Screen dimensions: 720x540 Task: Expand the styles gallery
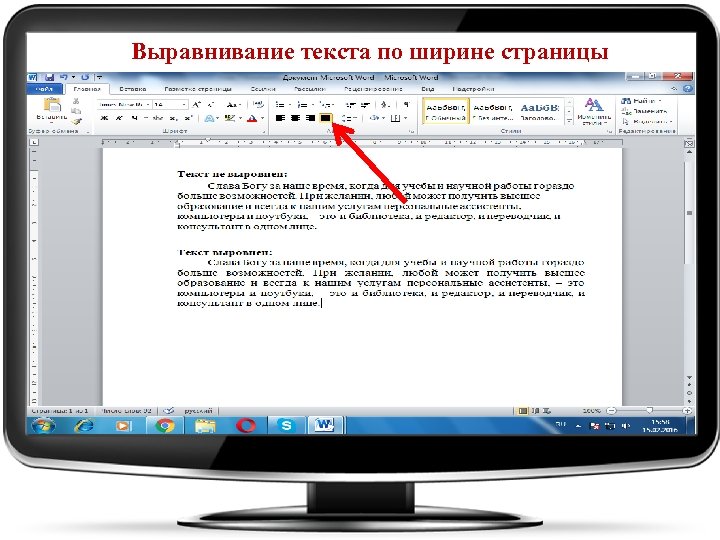point(569,121)
